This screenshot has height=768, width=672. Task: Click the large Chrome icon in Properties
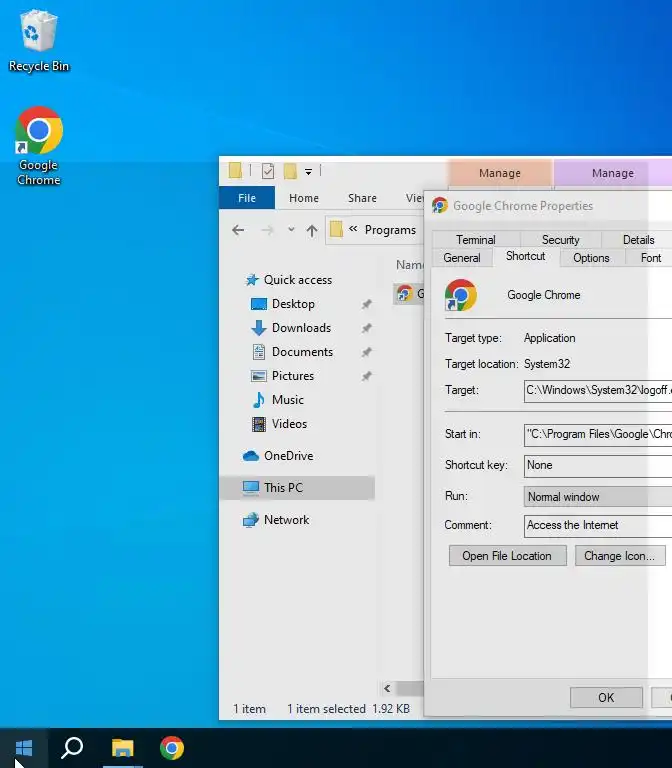[460, 295]
